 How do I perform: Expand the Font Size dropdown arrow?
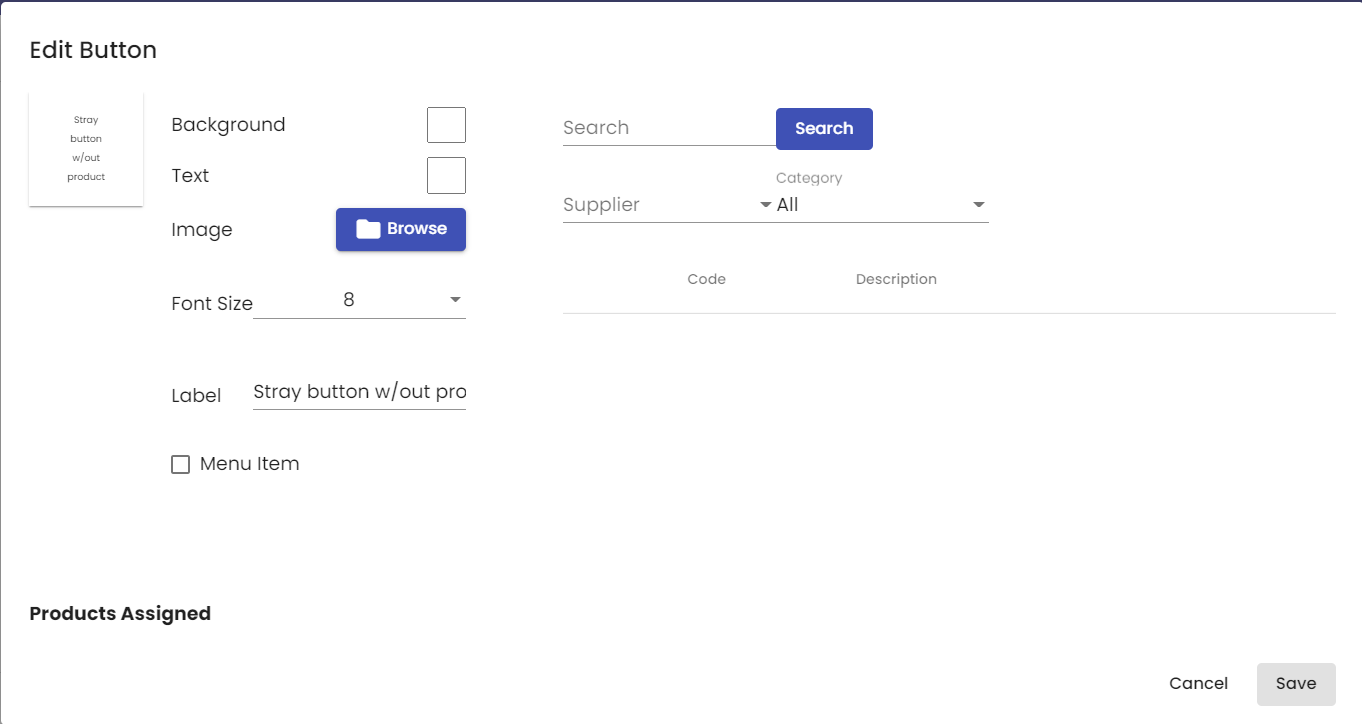[x=455, y=300]
